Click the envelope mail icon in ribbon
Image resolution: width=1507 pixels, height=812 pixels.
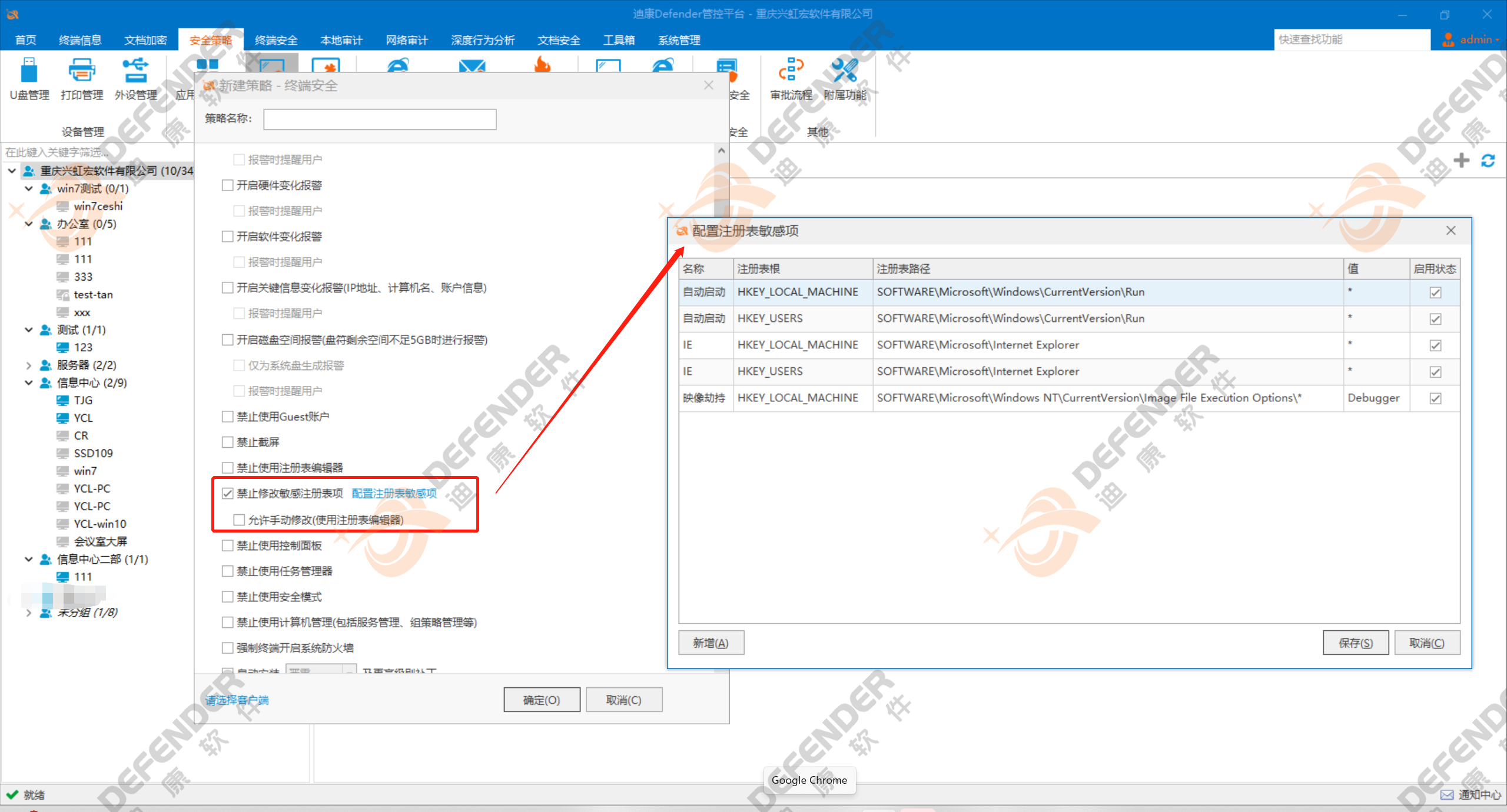click(472, 65)
